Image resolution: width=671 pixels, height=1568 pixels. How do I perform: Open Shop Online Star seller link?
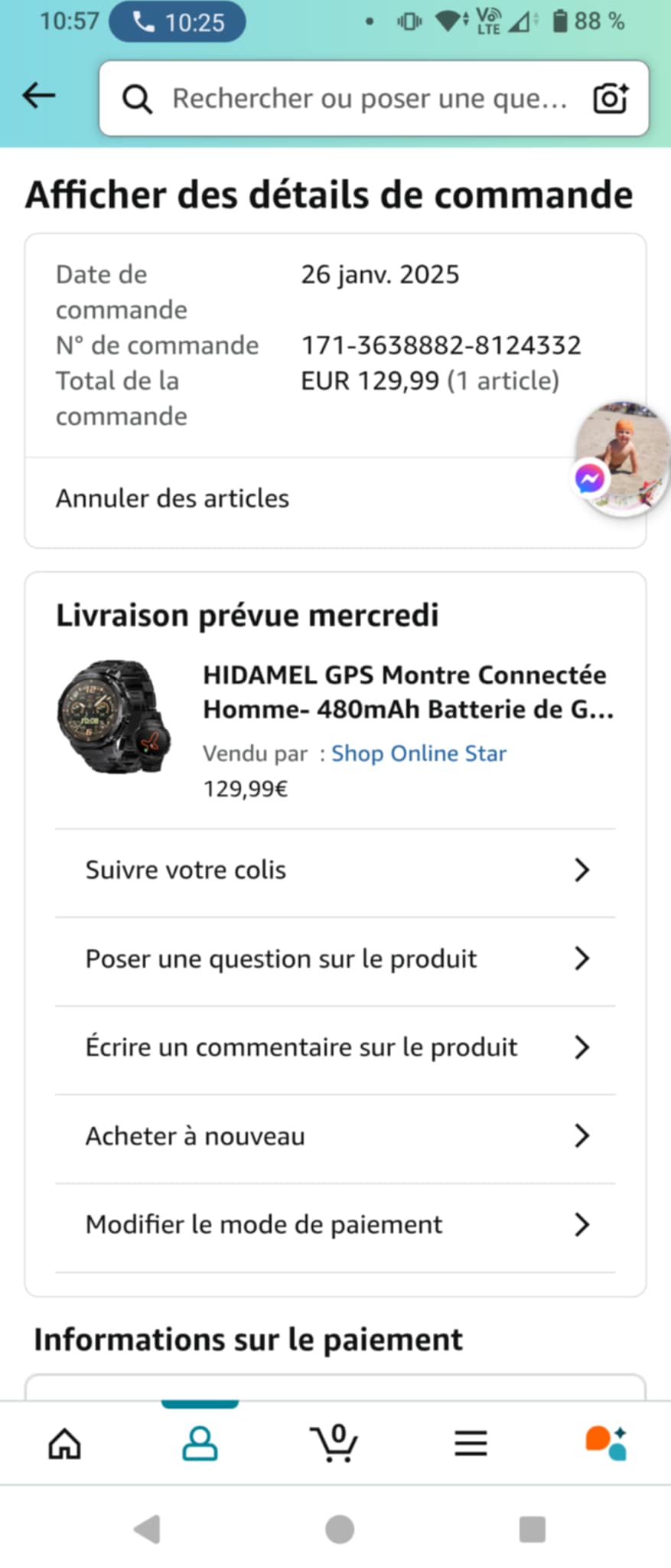pos(419,753)
